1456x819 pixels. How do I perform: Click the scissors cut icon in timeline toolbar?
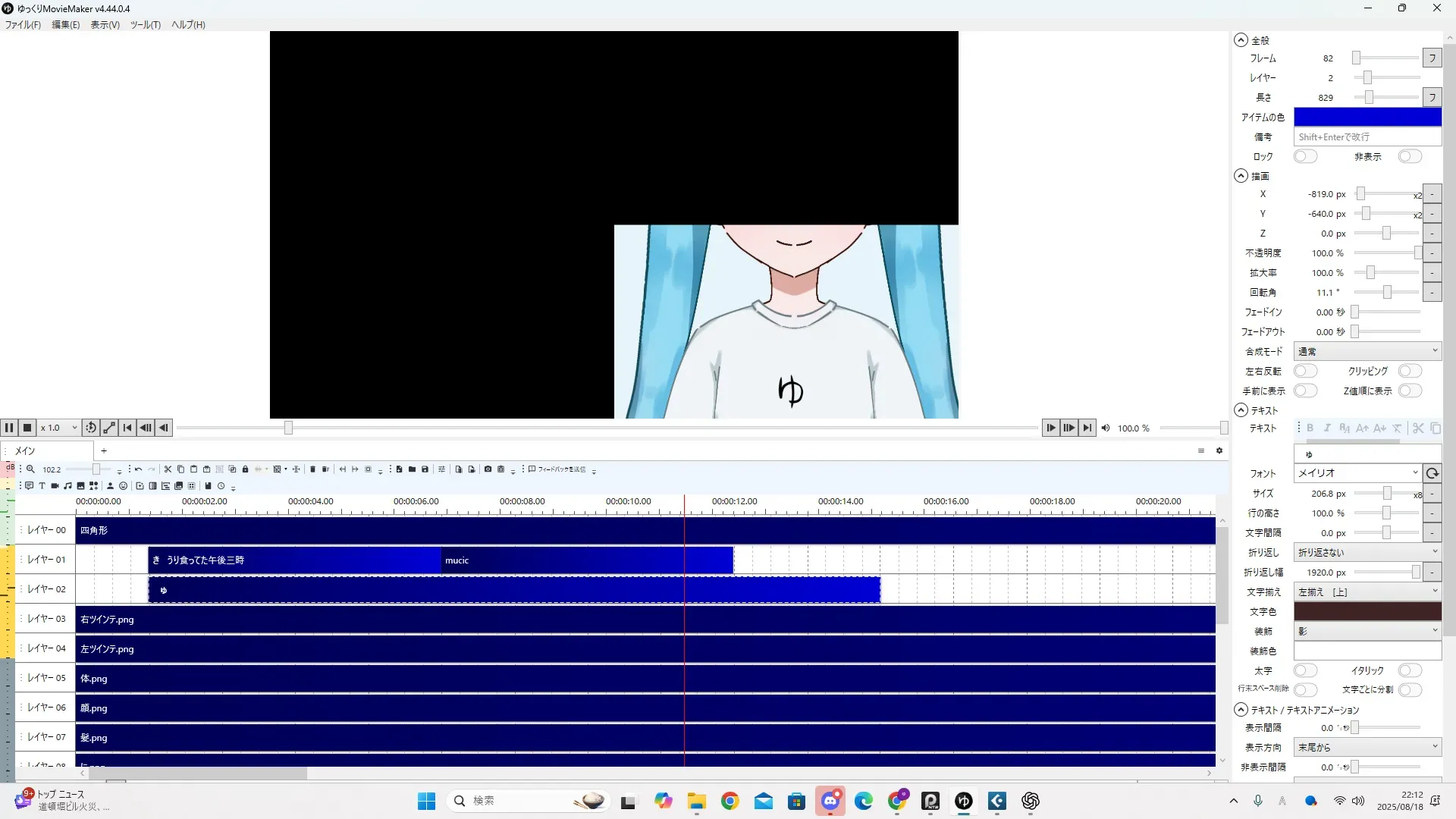point(168,469)
